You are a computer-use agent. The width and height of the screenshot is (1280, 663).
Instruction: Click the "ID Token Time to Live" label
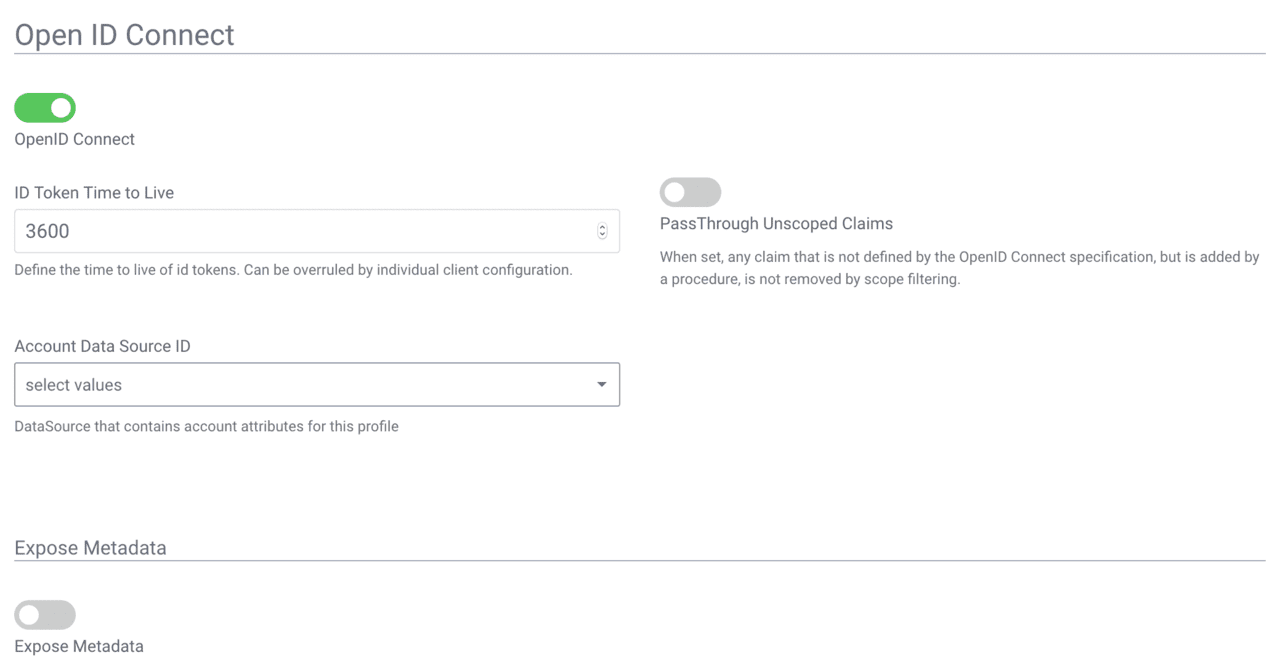coord(94,193)
